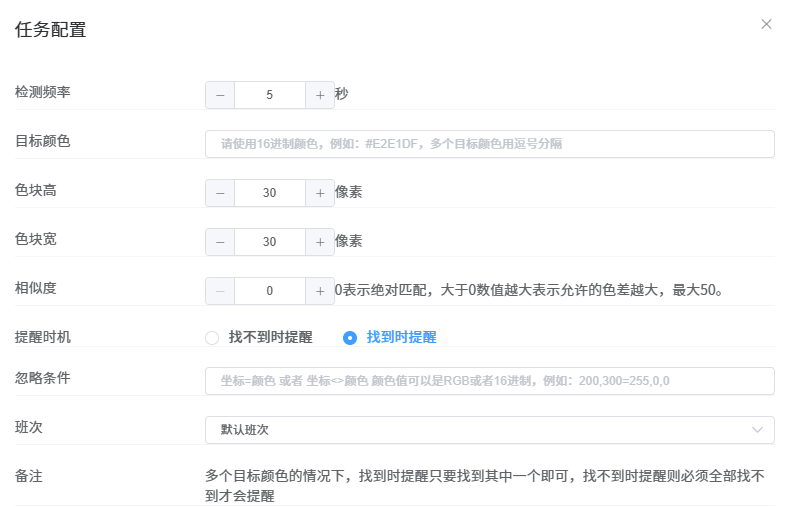Increase 色块宽 using the plus icon
Screen dimensions: 793x507
320,242
